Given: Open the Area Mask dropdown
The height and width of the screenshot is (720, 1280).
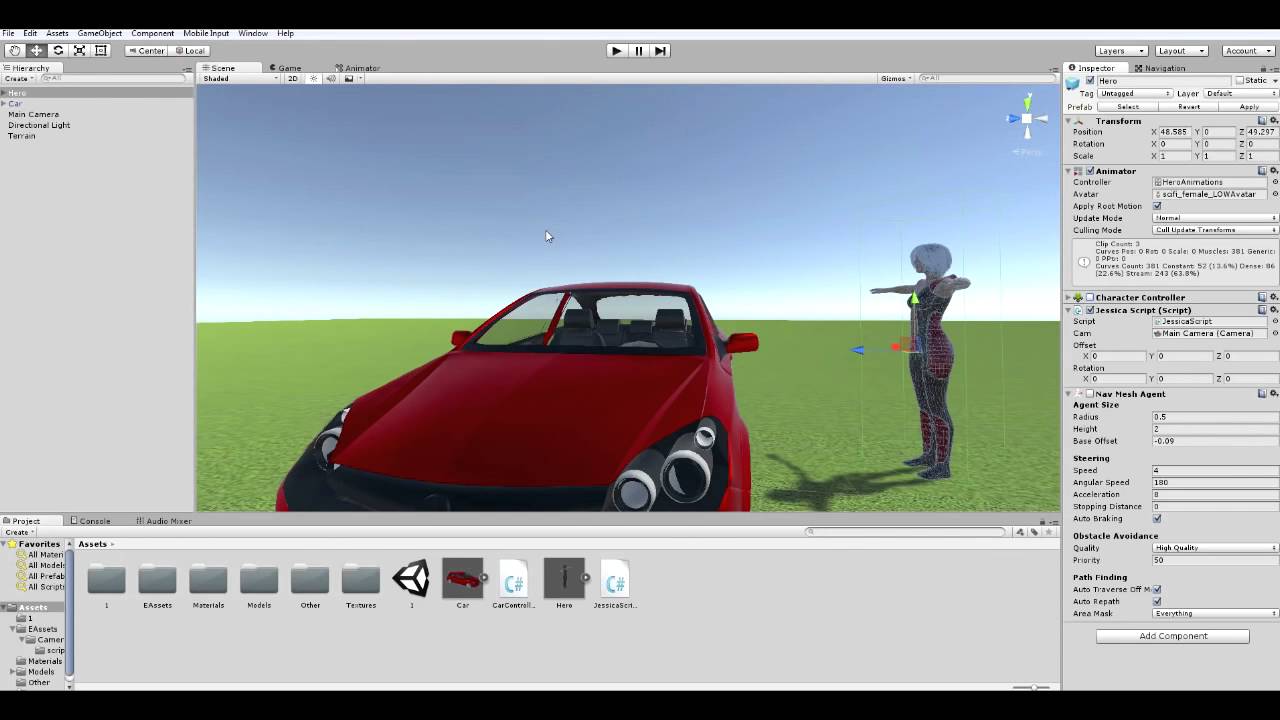Looking at the screenshot, I should pyautogui.click(x=1215, y=613).
